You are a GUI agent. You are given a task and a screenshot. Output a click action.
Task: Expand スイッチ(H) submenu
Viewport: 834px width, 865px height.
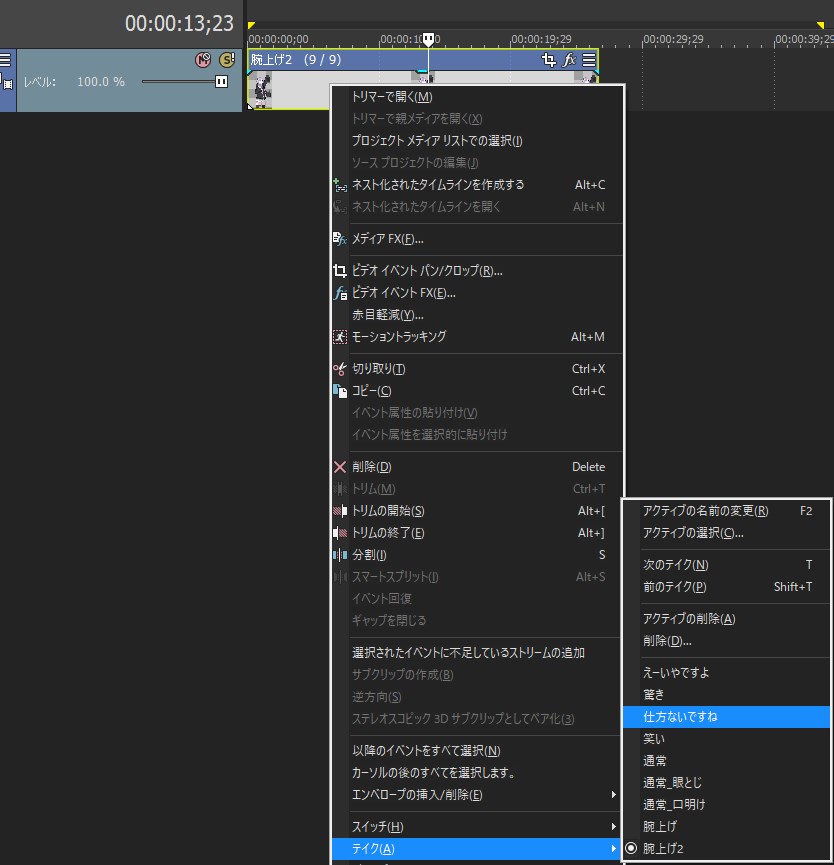coord(478,827)
